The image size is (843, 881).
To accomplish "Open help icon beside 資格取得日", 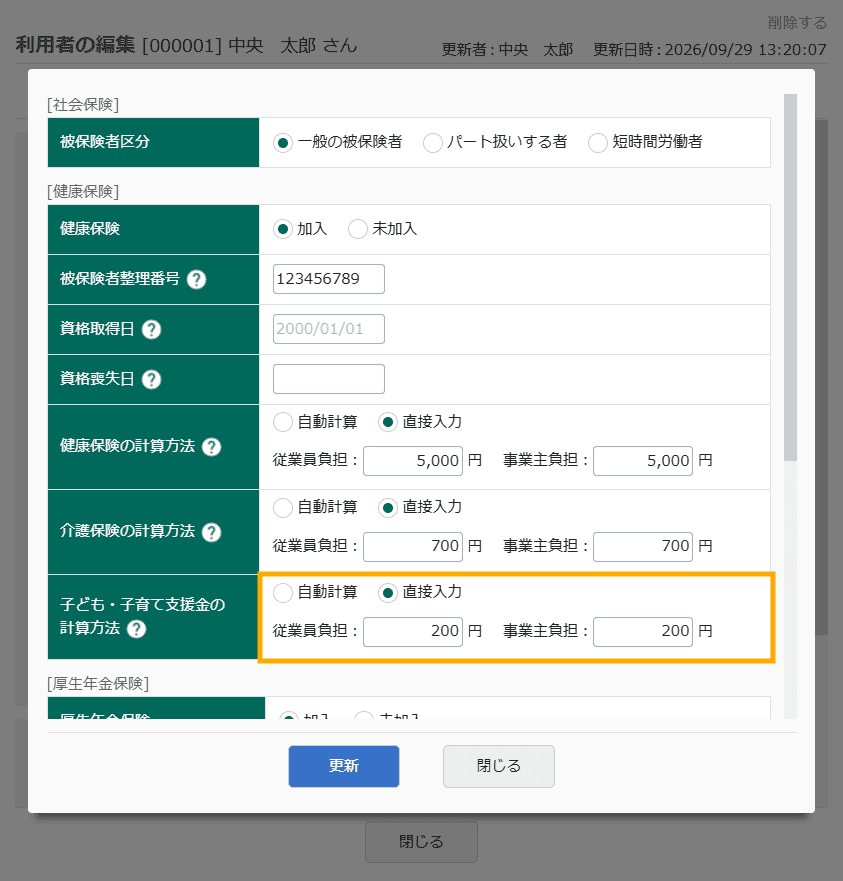I will click(x=151, y=329).
